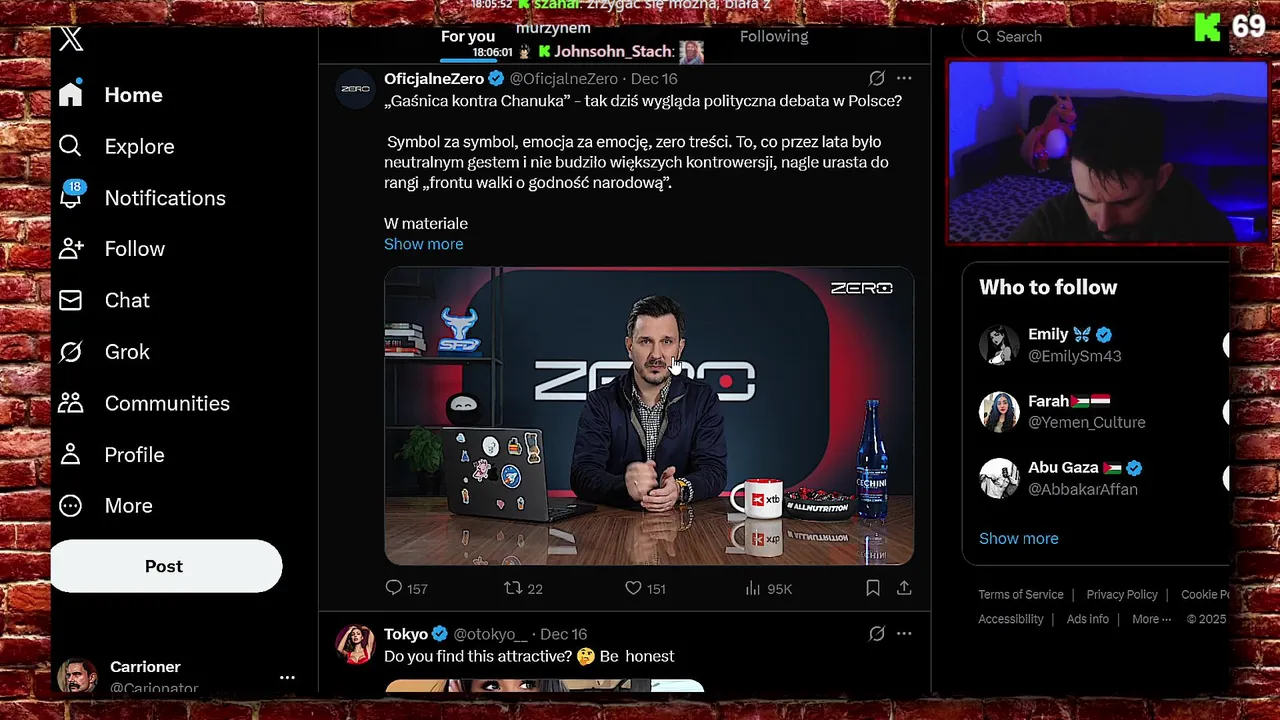Open Farah @Yemen_Culture suggestion
Image resolution: width=1280 pixels, height=720 pixels.
pos(1096,411)
